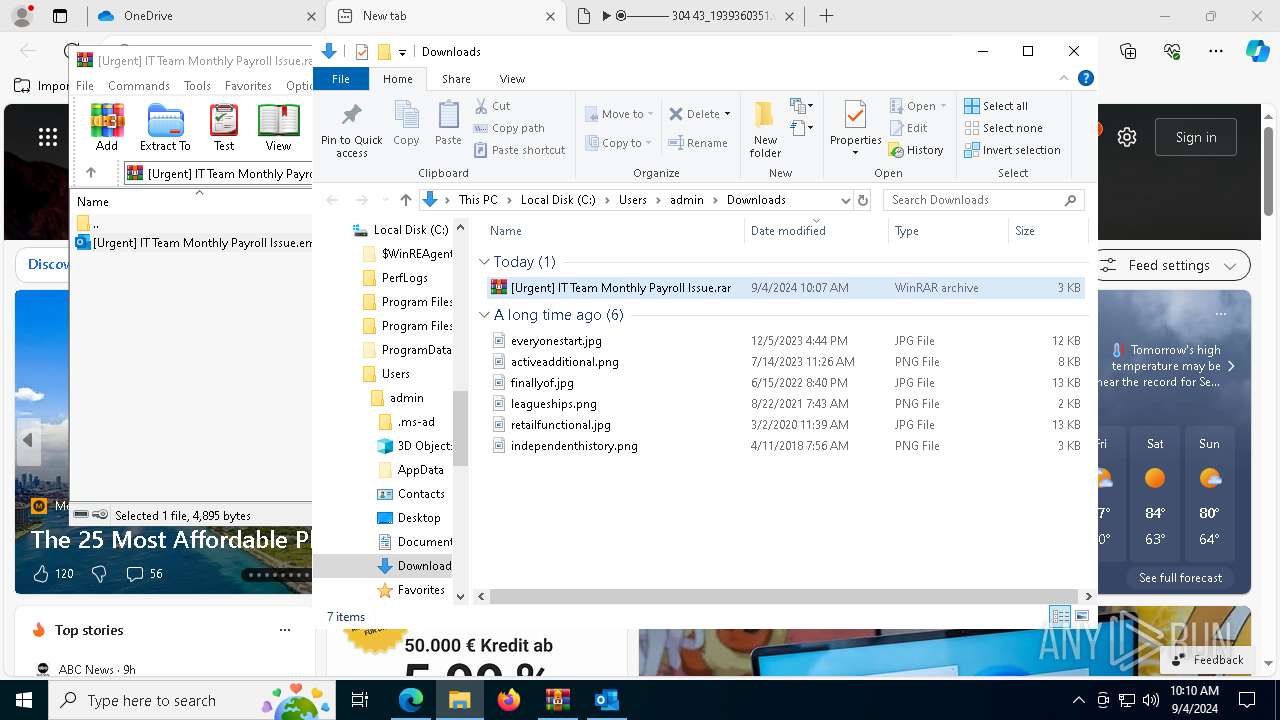Click the Properties checkmark icon
This screenshot has height=720, width=1280.
(855, 116)
